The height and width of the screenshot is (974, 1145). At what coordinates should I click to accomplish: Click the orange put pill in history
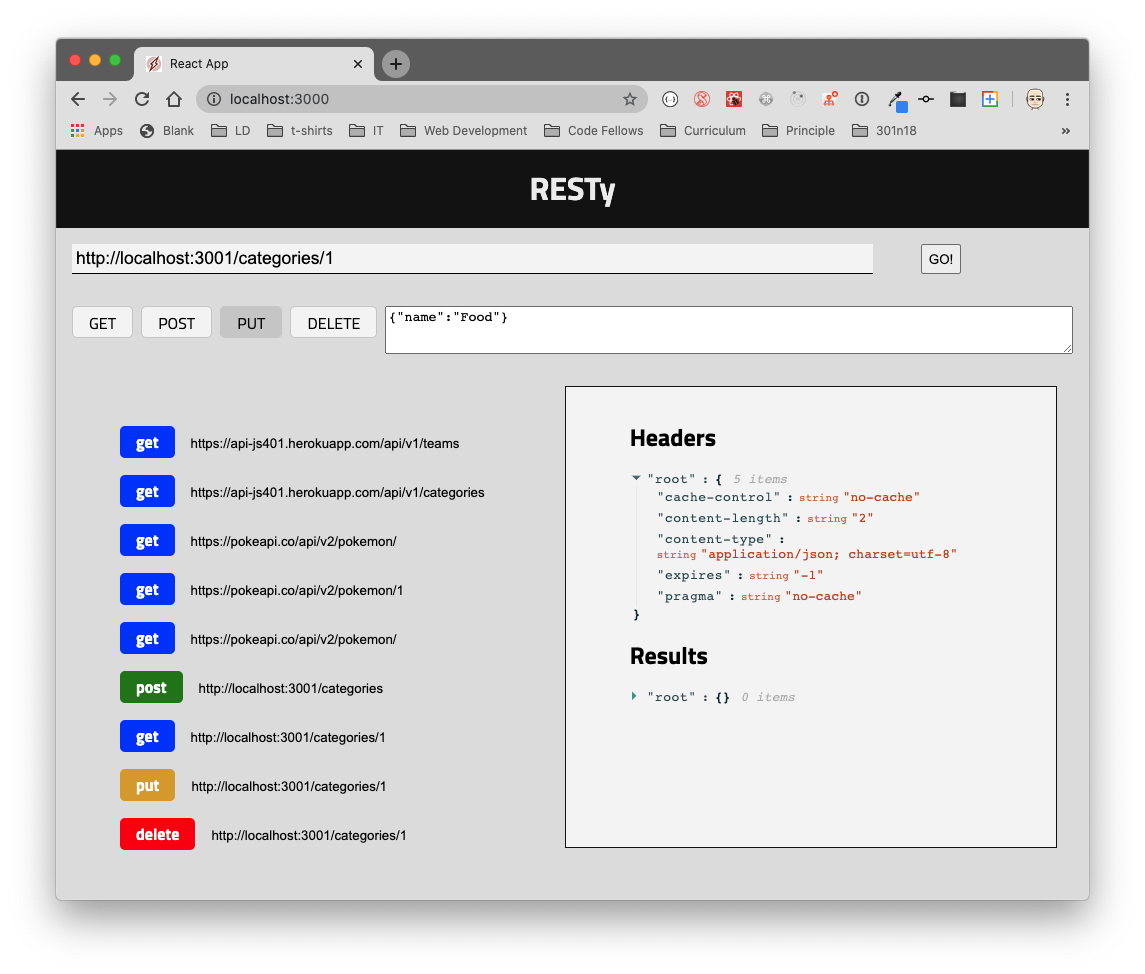[x=147, y=785]
